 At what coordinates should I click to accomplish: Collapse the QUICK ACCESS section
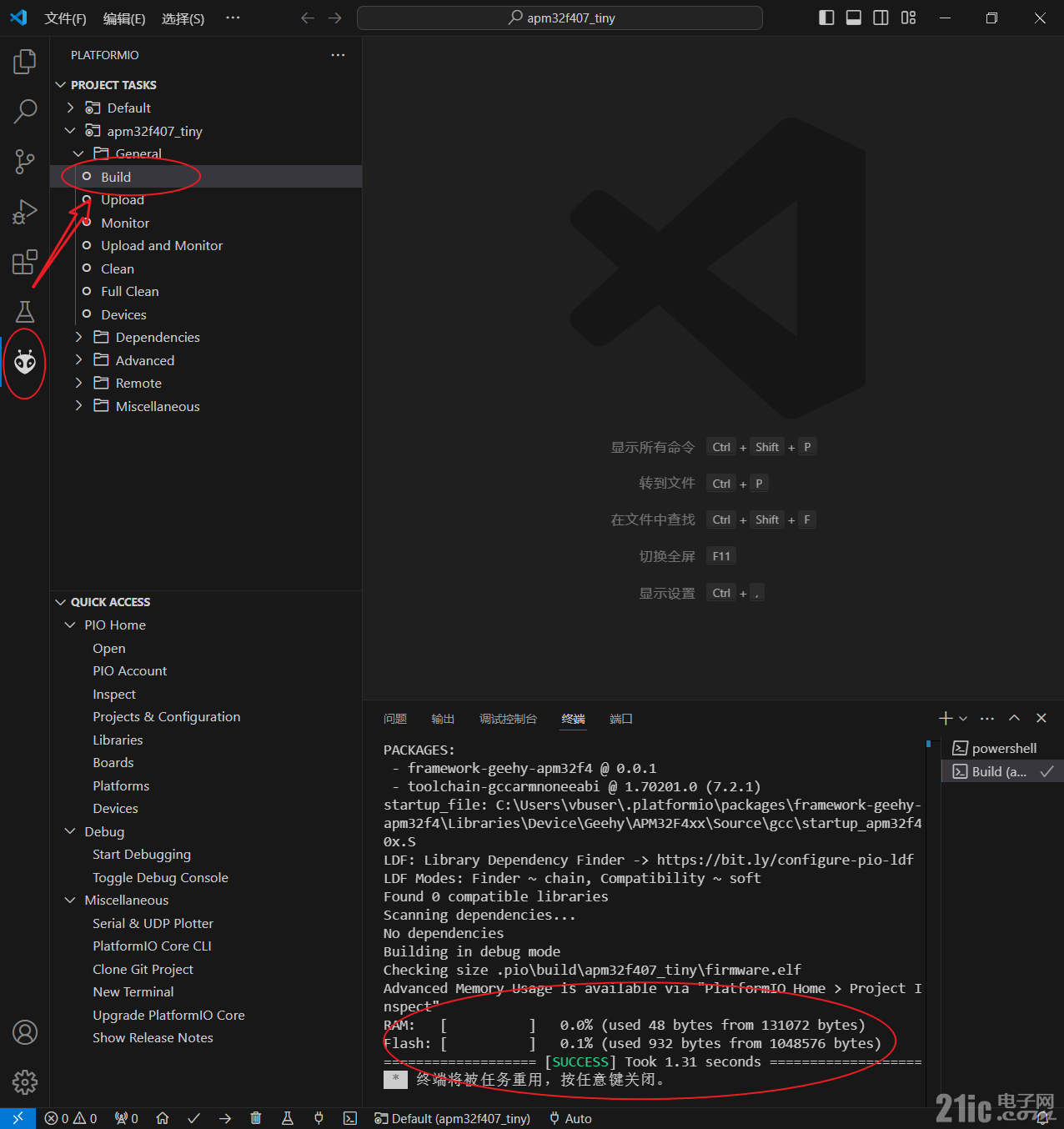[60, 602]
